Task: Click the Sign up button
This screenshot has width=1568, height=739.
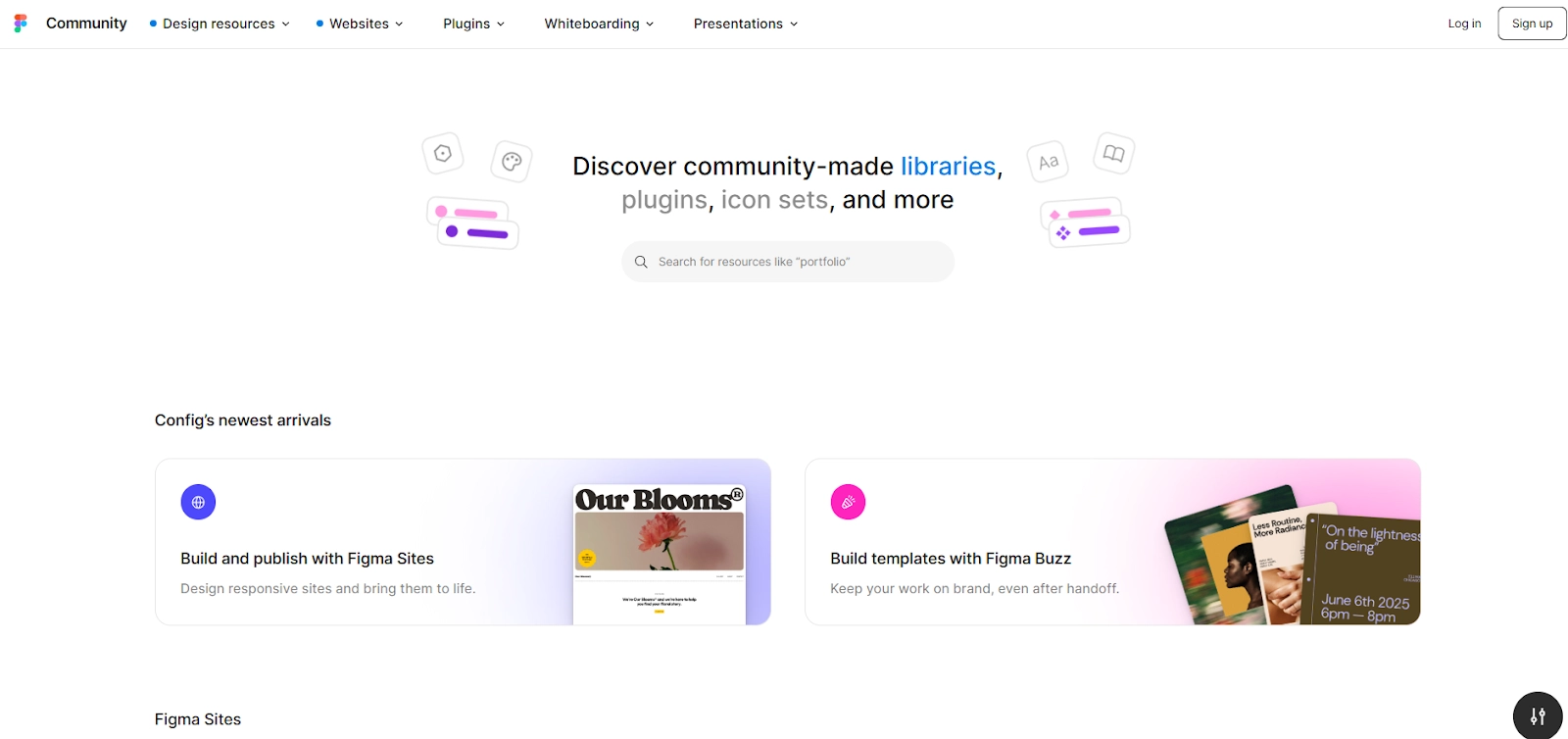Action: (1532, 24)
